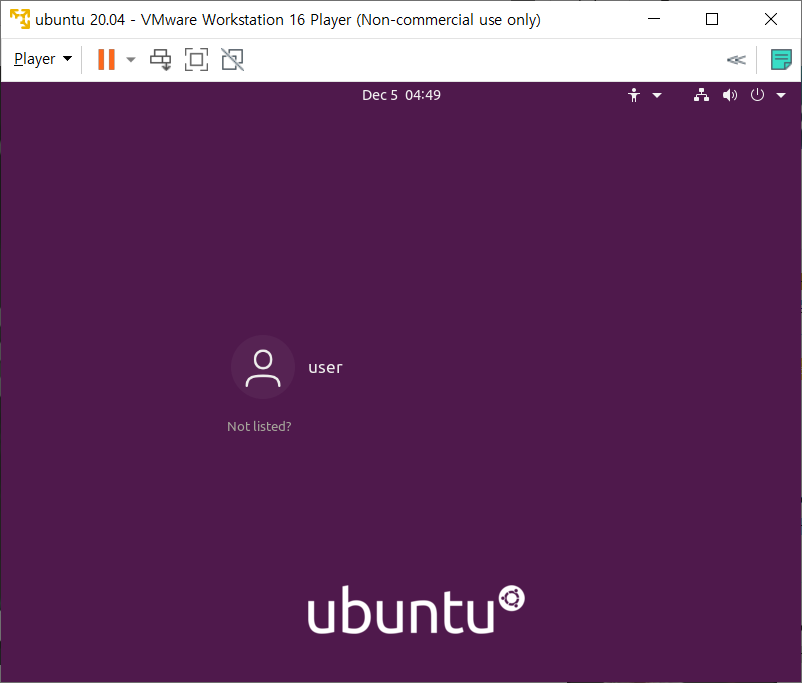The image size is (802, 683).
Task: Close the VMware Player window
Action: pyautogui.click(x=771, y=19)
